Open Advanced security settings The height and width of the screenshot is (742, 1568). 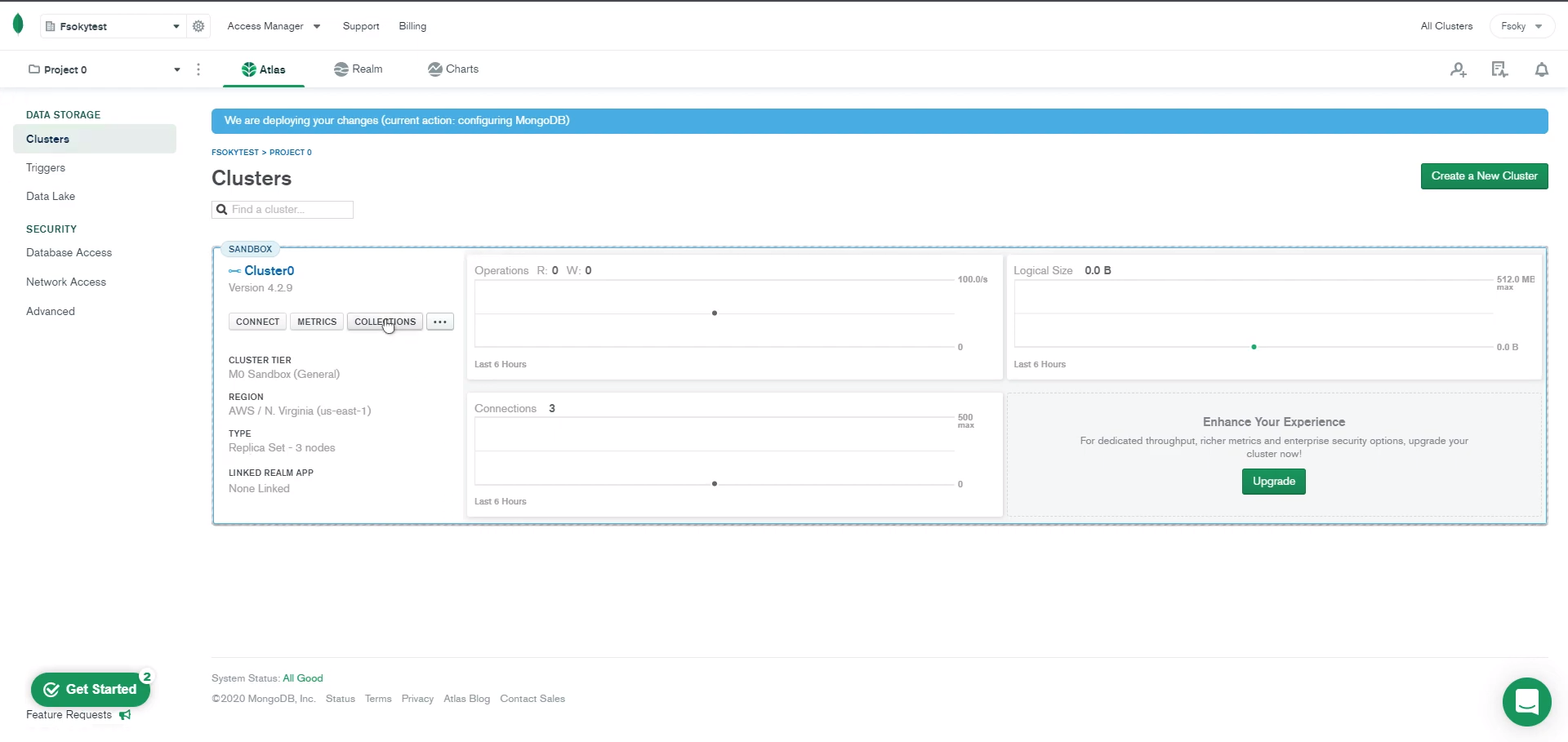point(51,312)
